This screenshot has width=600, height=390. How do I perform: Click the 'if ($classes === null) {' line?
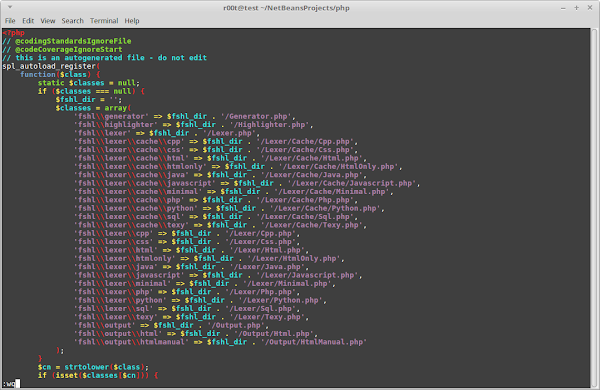click(x=91, y=91)
